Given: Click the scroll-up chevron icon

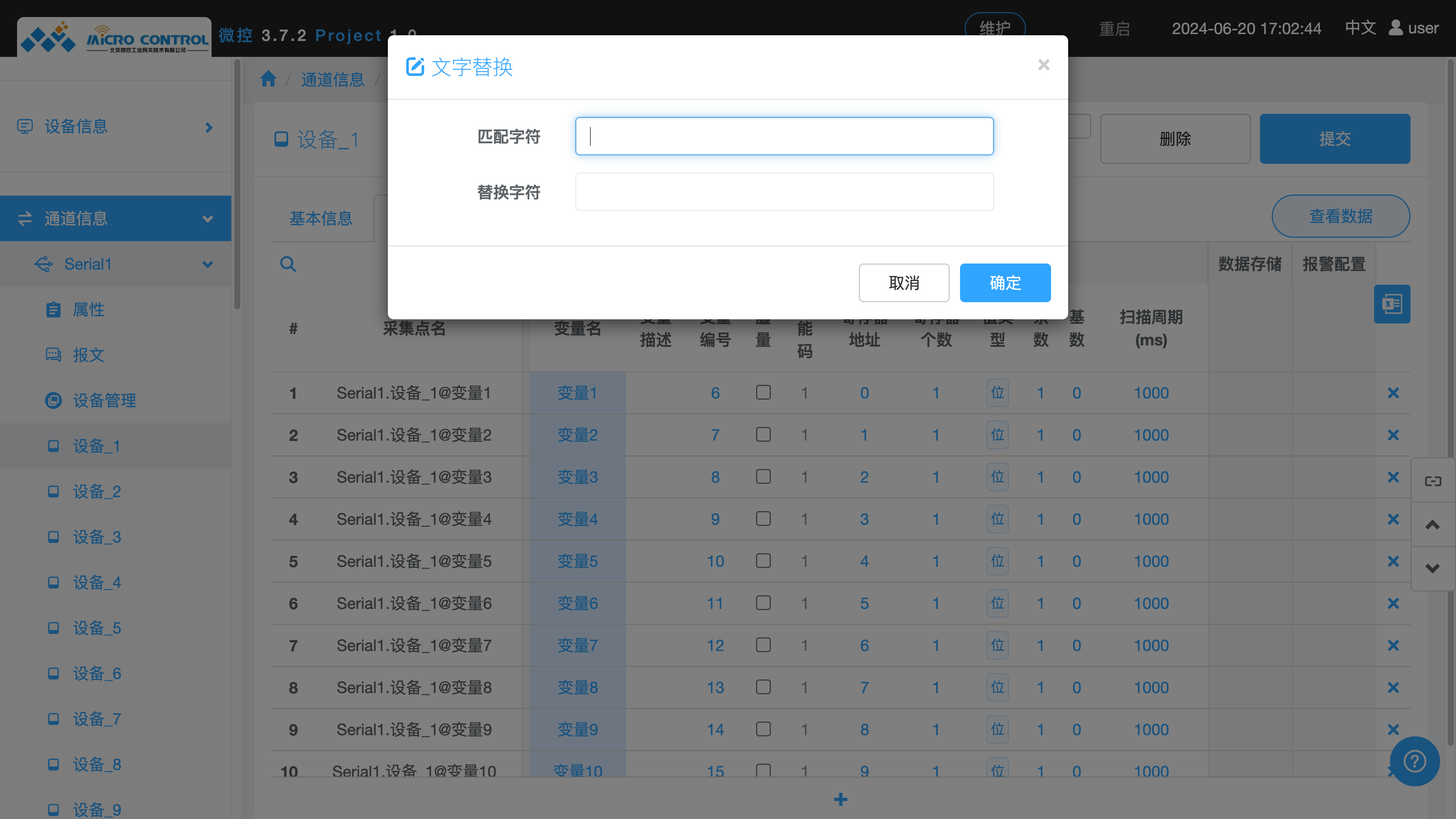Looking at the screenshot, I should tap(1432, 524).
